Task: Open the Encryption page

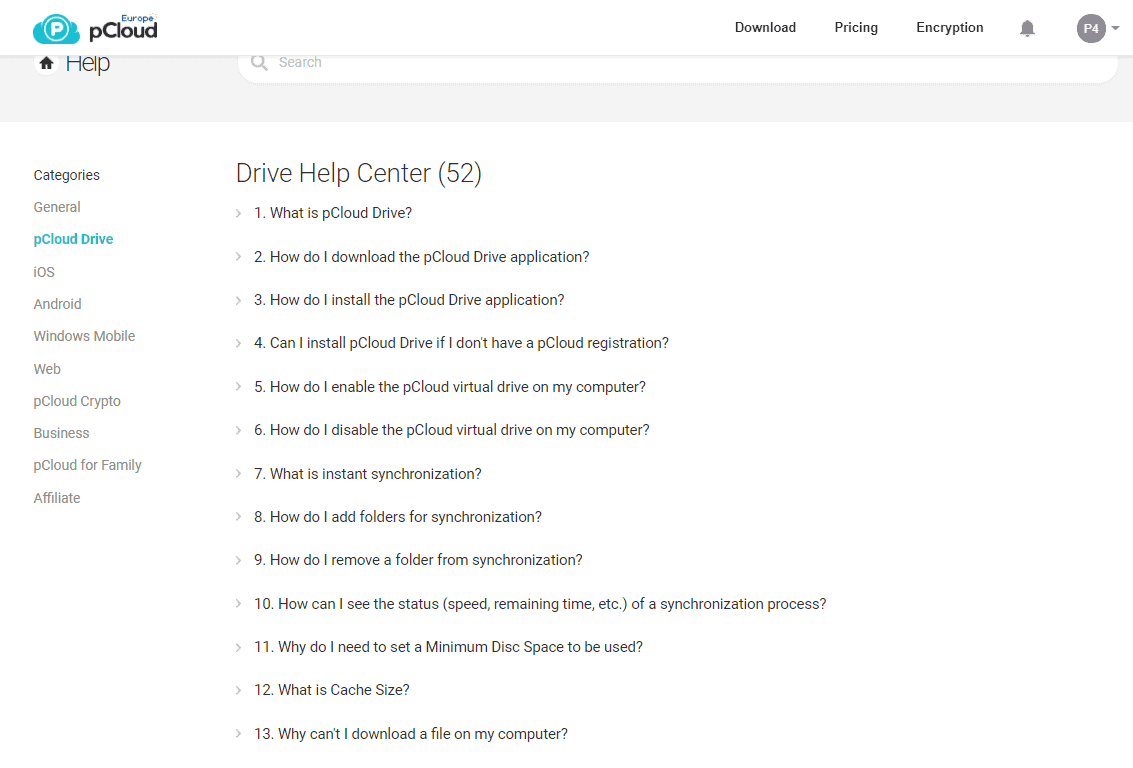Action: [x=949, y=27]
